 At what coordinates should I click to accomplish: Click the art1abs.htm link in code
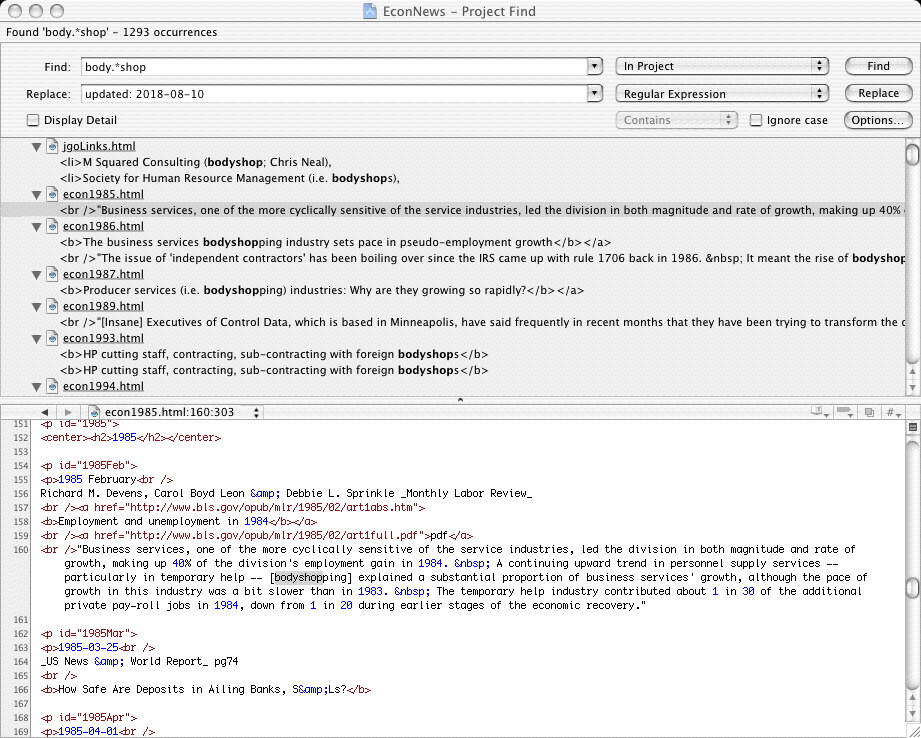(272, 507)
